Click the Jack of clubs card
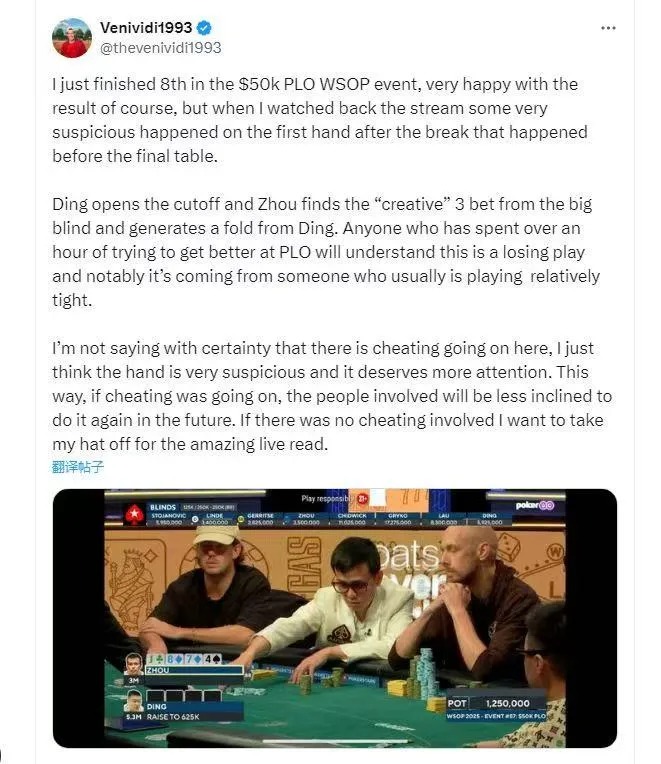 154,659
